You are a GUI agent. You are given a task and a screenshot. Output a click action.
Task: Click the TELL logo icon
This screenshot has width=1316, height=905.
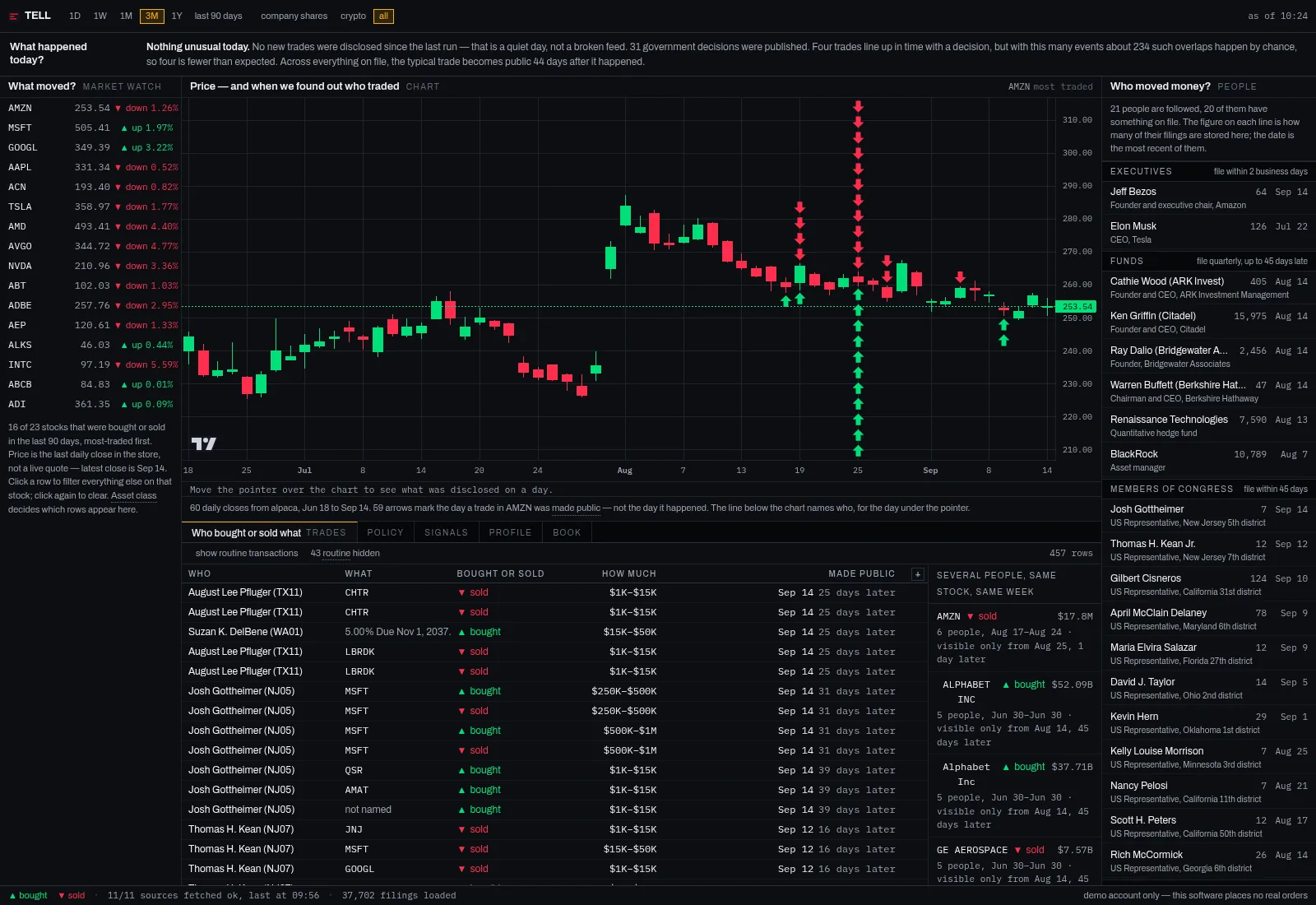click(13, 16)
